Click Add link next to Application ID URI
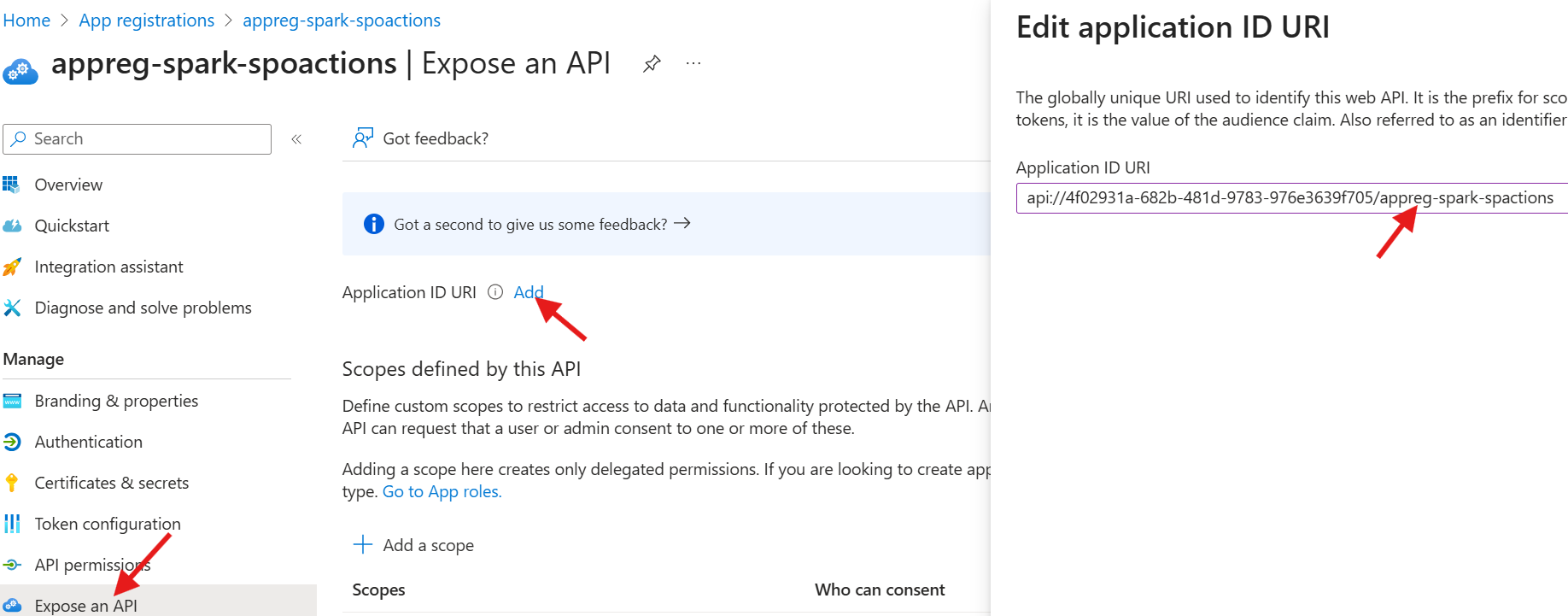 [528, 292]
